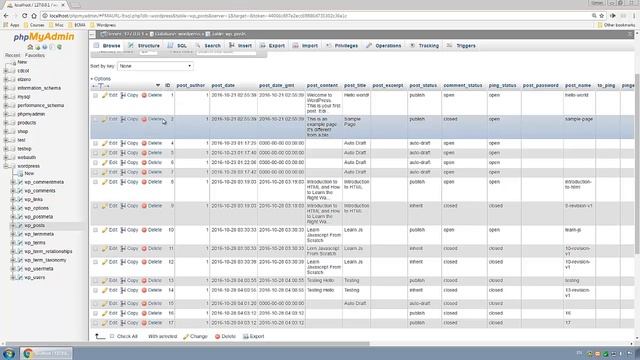Tick the checkbox for row ID 8
Screen dimensions: 640x360
[x=96, y=182]
